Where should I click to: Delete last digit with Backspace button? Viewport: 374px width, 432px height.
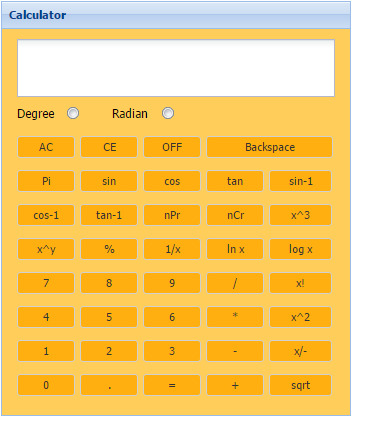coord(269,147)
